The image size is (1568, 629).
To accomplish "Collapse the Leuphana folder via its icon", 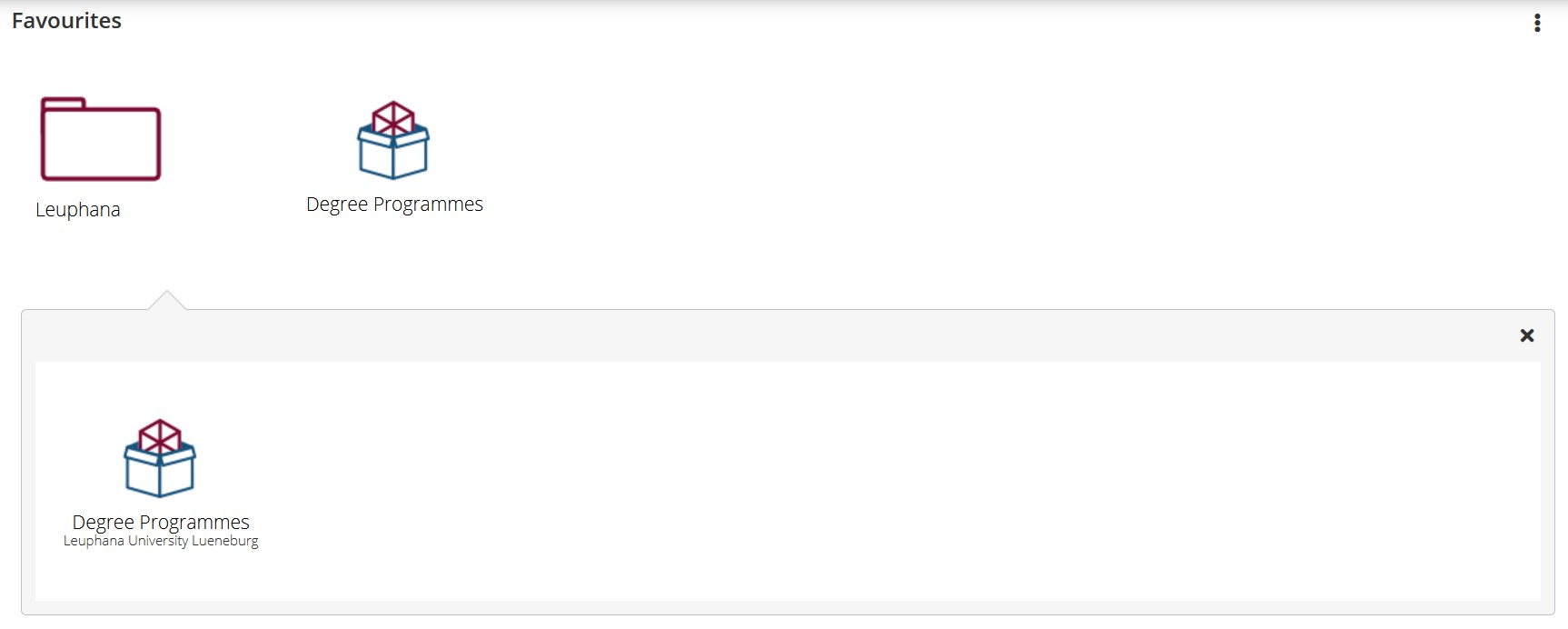I will (x=101, y=139).
